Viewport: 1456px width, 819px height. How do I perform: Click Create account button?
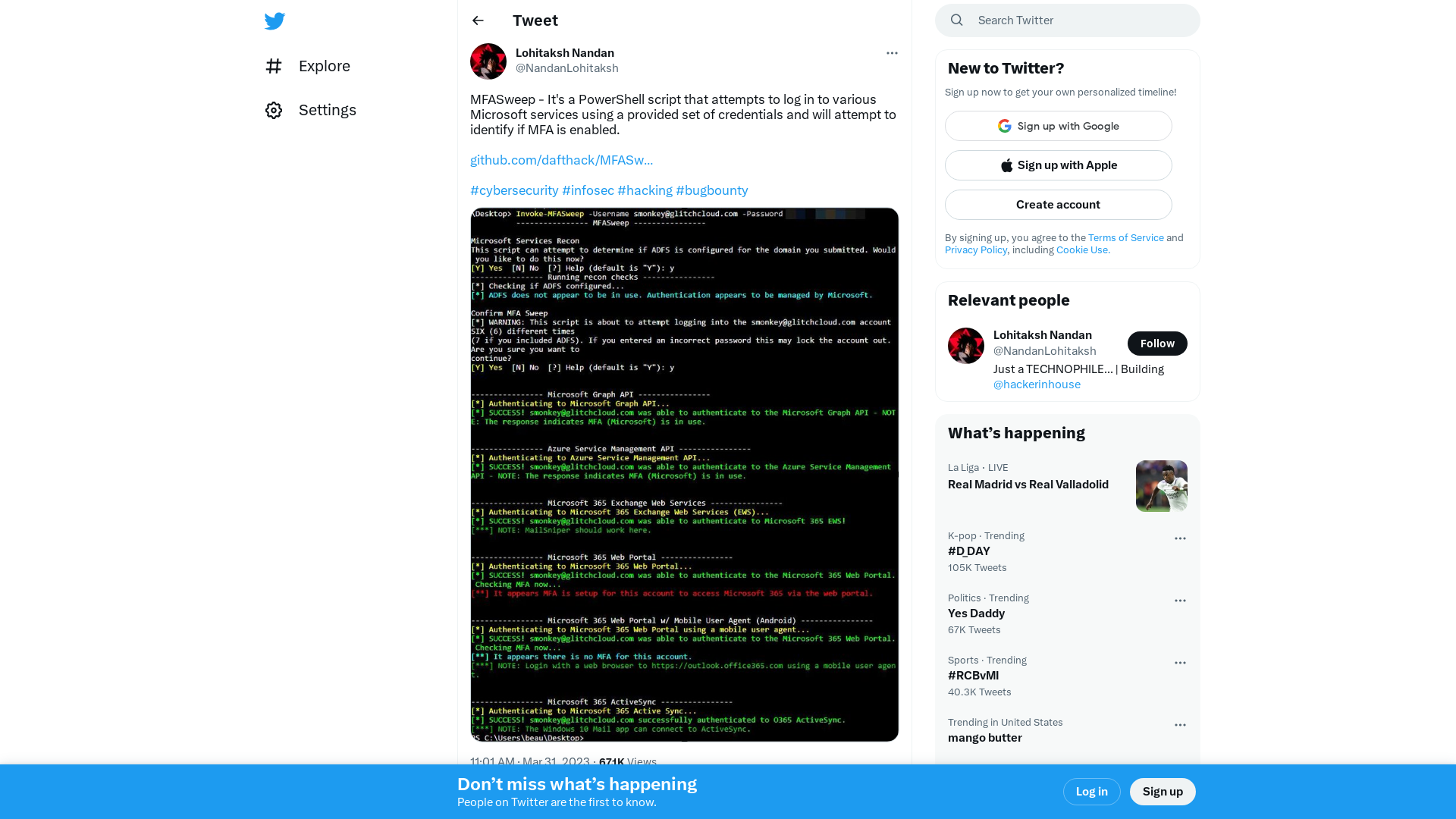(x=1058, y=204)
